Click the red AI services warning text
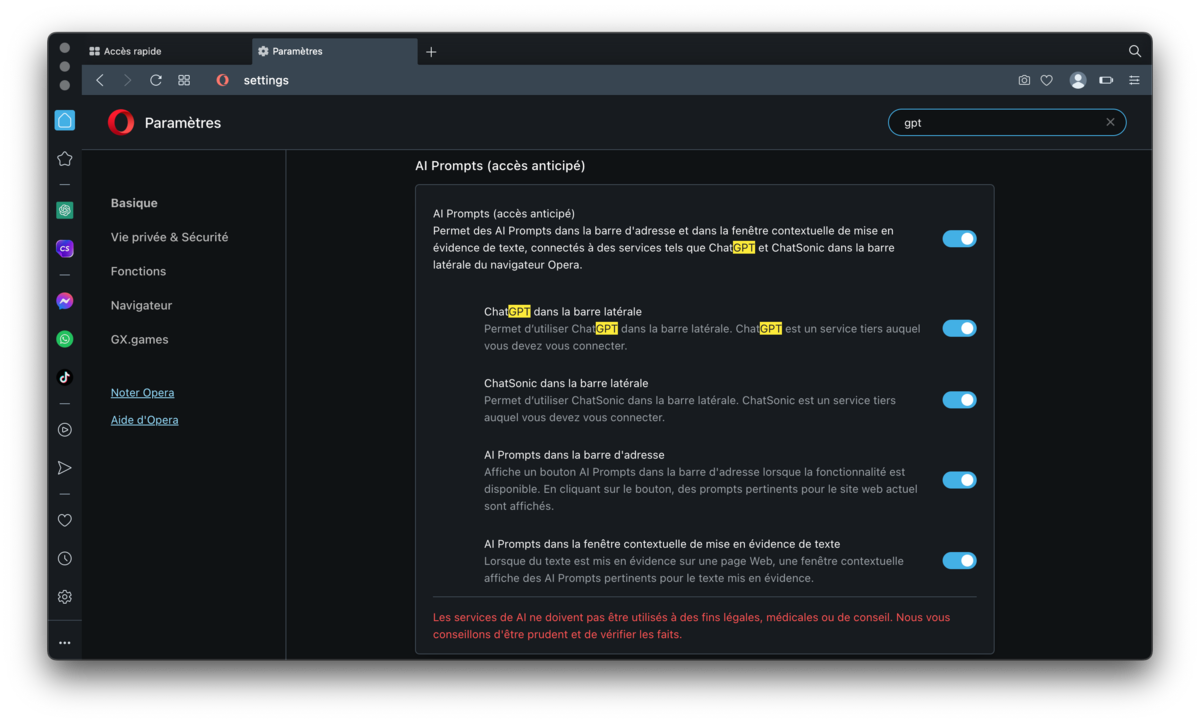The height and width of the screenshot is (723, 1200). tap(692, 626)
